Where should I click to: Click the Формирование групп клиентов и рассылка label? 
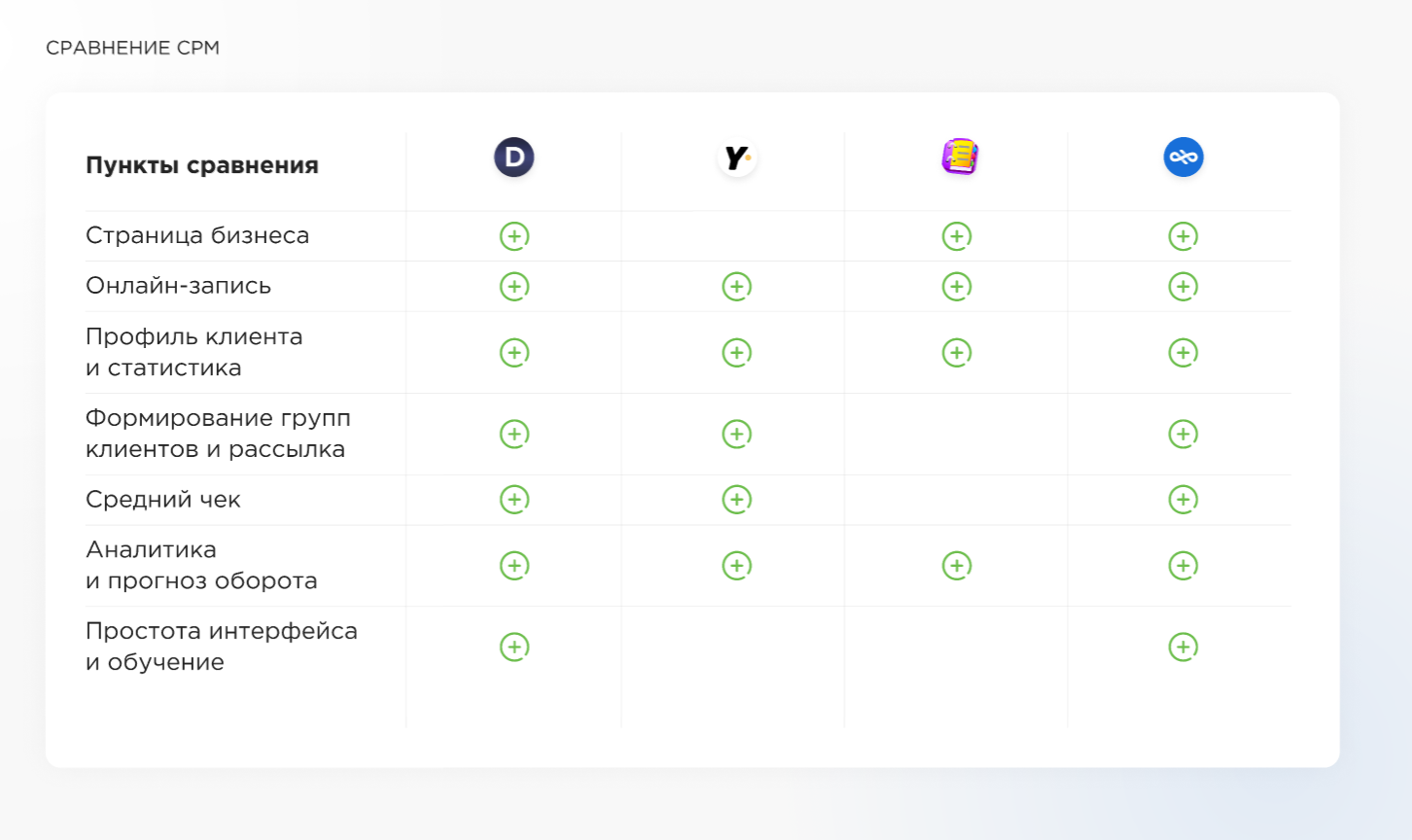(217, 434)
